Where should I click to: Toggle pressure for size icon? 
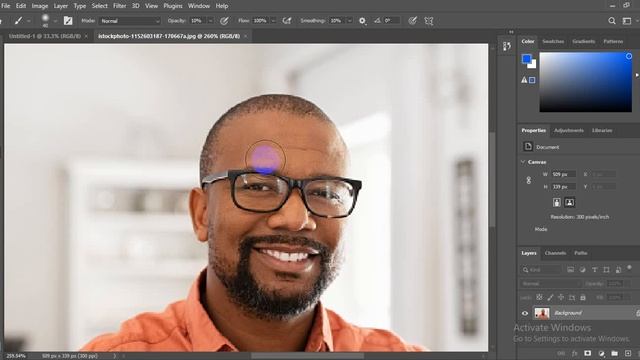point(413,20)
